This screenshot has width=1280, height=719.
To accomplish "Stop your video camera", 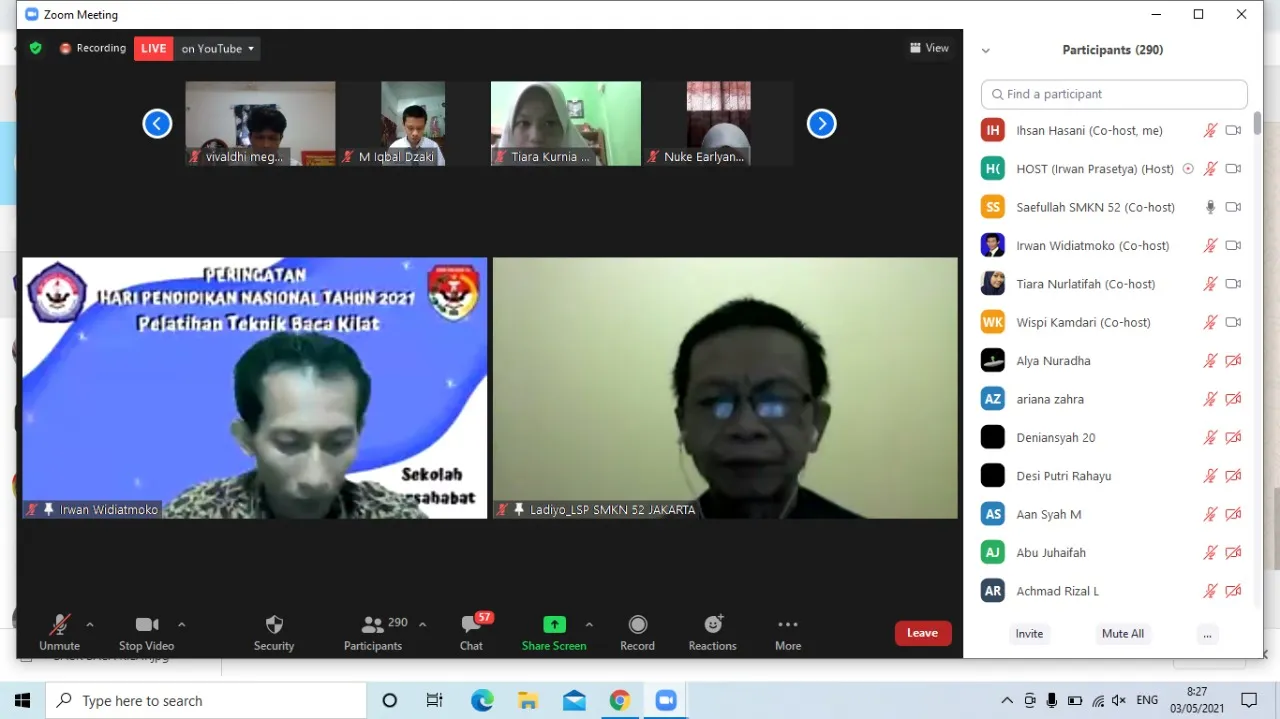I will coord(146,632).
